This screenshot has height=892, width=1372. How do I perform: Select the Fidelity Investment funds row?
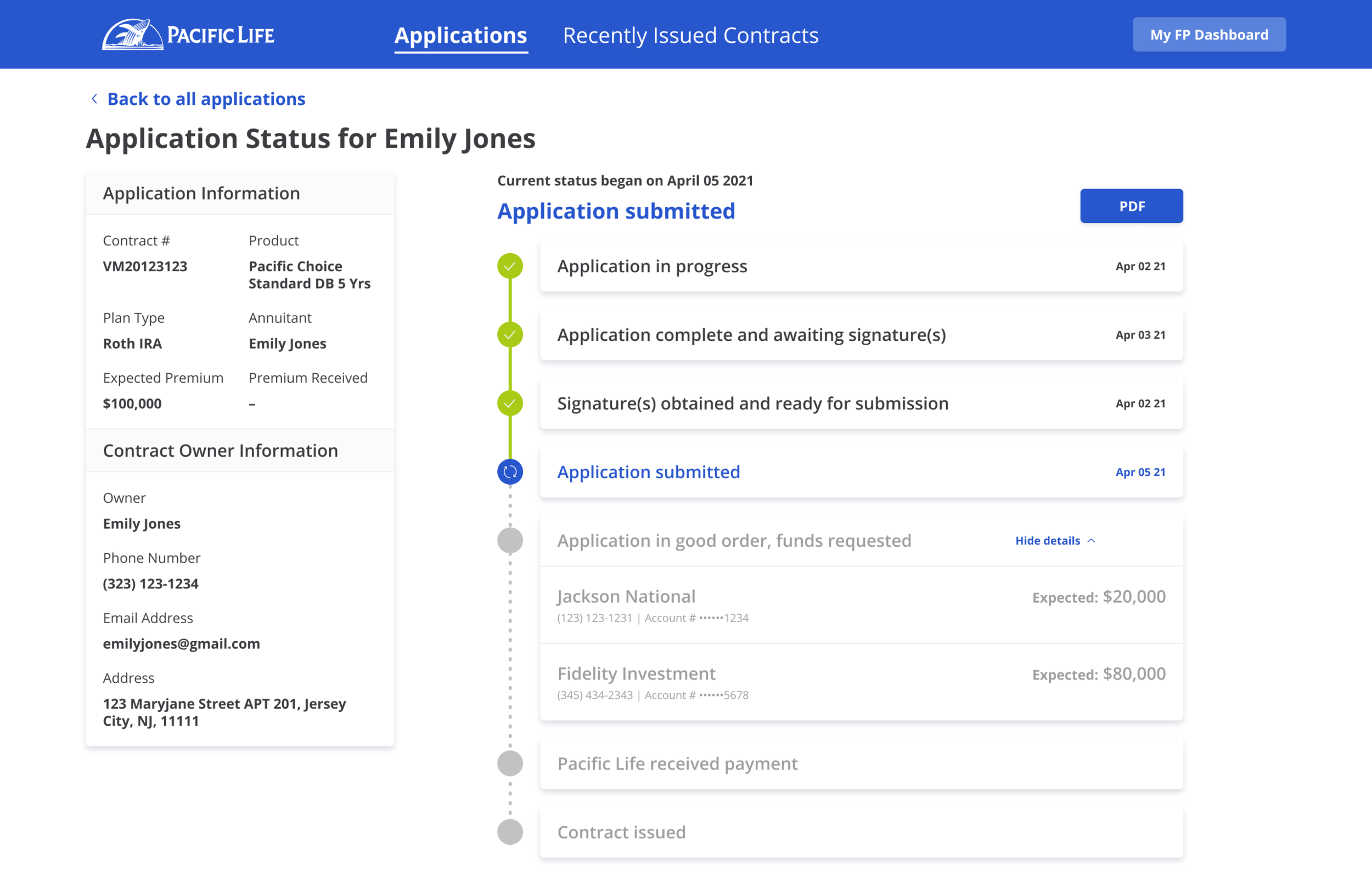click(x=861, y=682)
